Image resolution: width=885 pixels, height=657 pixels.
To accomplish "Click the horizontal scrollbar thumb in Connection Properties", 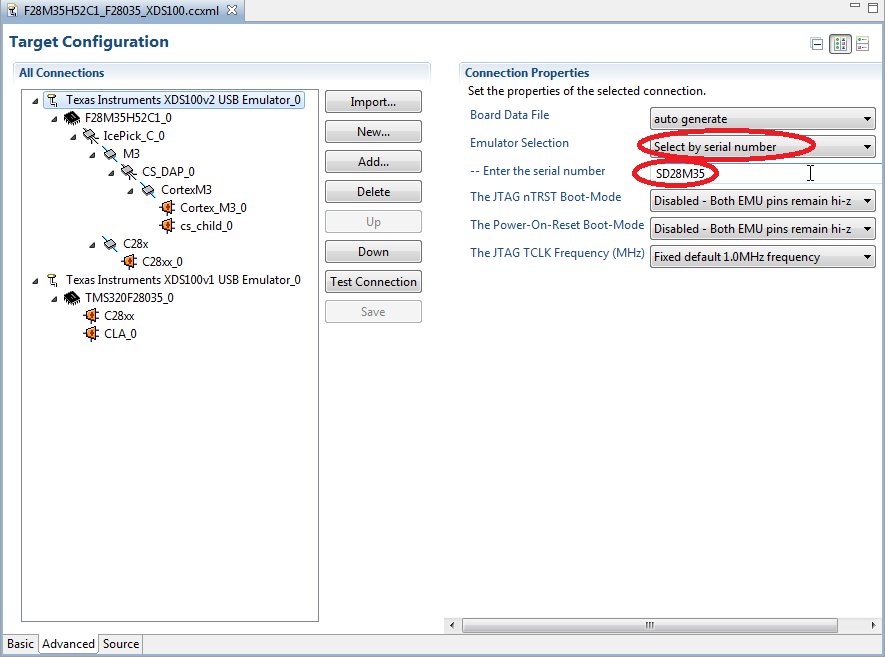I will point(650,625).
